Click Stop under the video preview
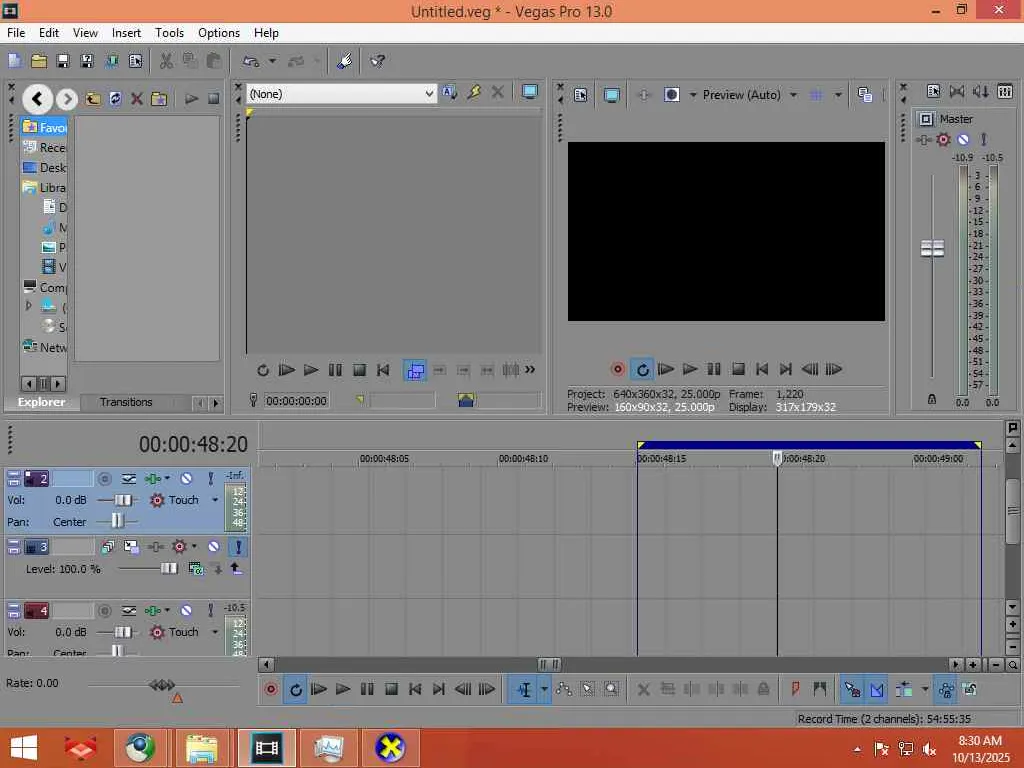 [x=738, y=370]
